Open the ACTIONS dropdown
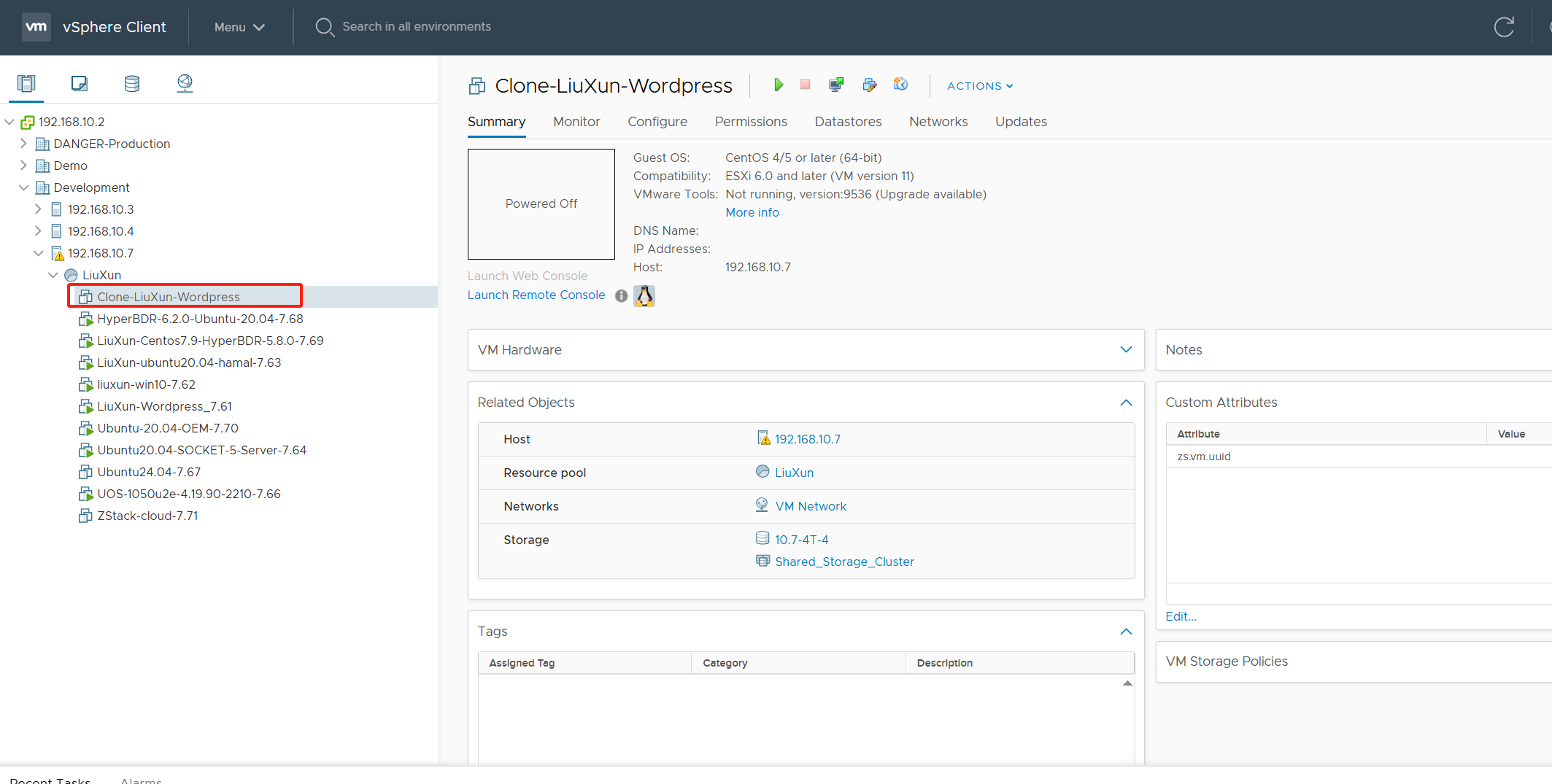The image size is (1552, 784). [x=980, y=86]
